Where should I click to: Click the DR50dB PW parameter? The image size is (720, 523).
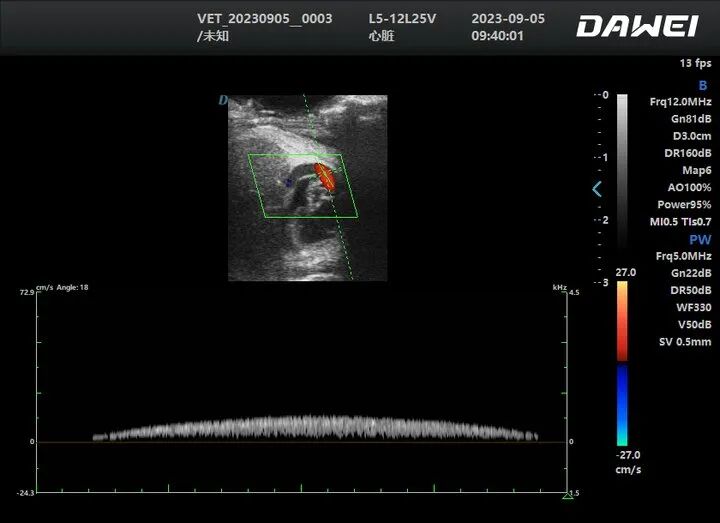(691, 290)
